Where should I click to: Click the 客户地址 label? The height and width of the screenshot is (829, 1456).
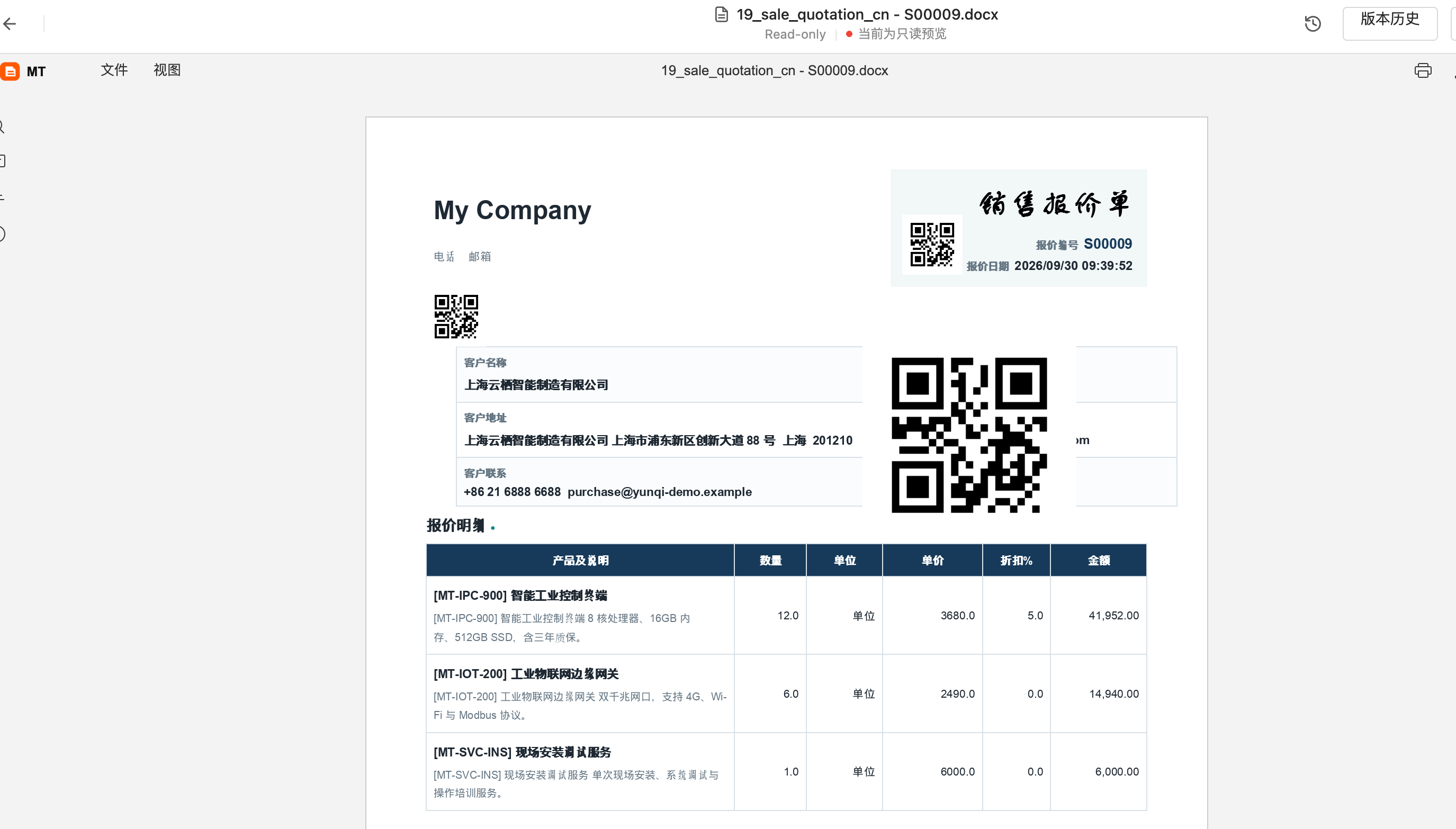click(484, 418)
